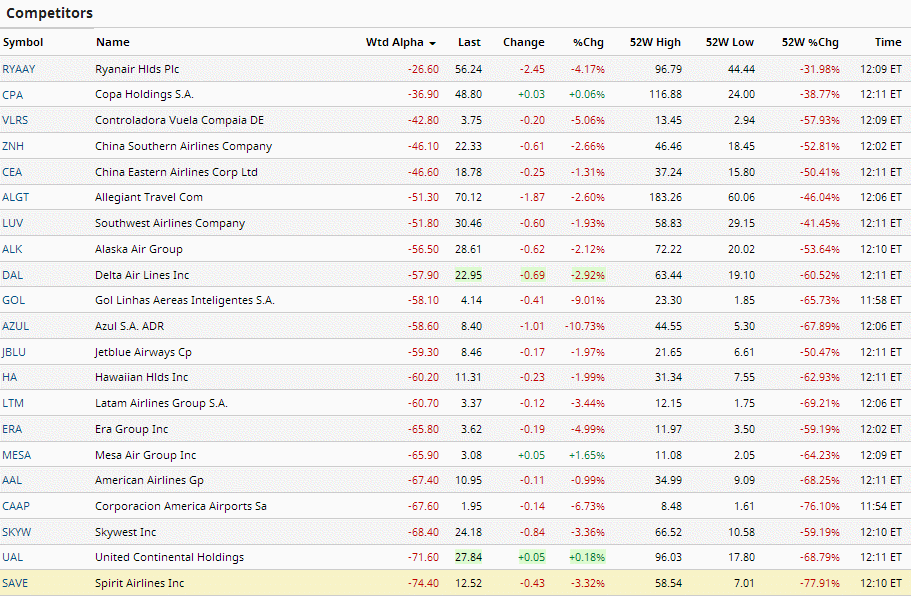Open the CAAP symbol link
The image size is (911, 596).
[x=16, y=507]
